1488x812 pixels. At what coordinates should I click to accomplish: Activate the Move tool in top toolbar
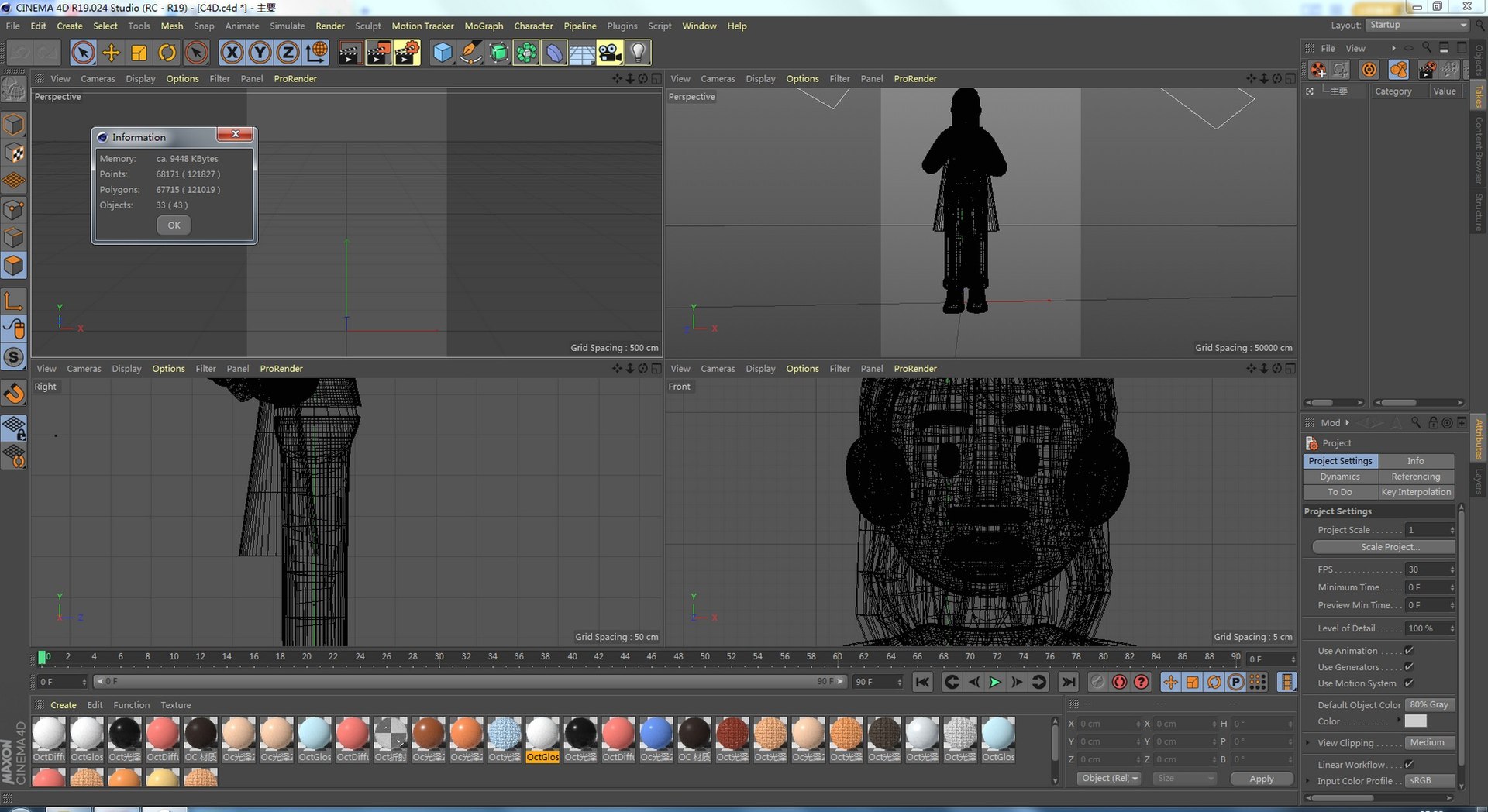click(x=111, y=53)
